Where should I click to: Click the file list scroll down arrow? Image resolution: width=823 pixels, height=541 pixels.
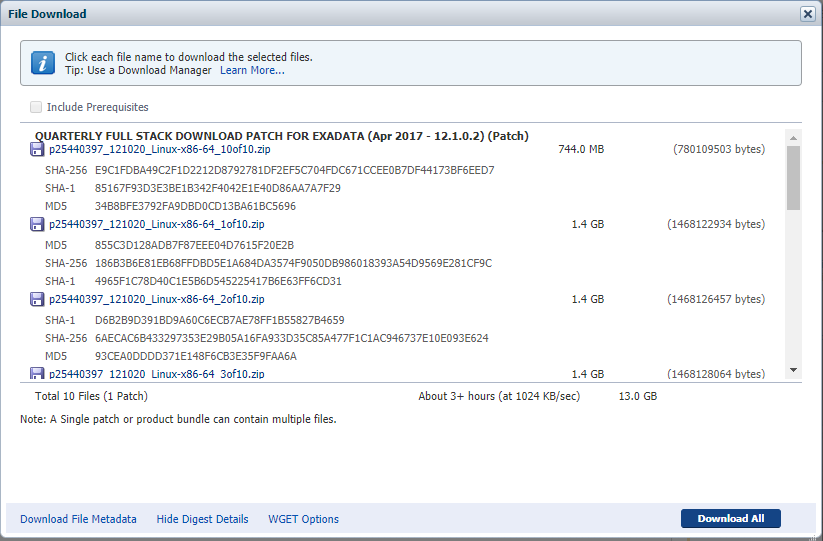point(793,370)
